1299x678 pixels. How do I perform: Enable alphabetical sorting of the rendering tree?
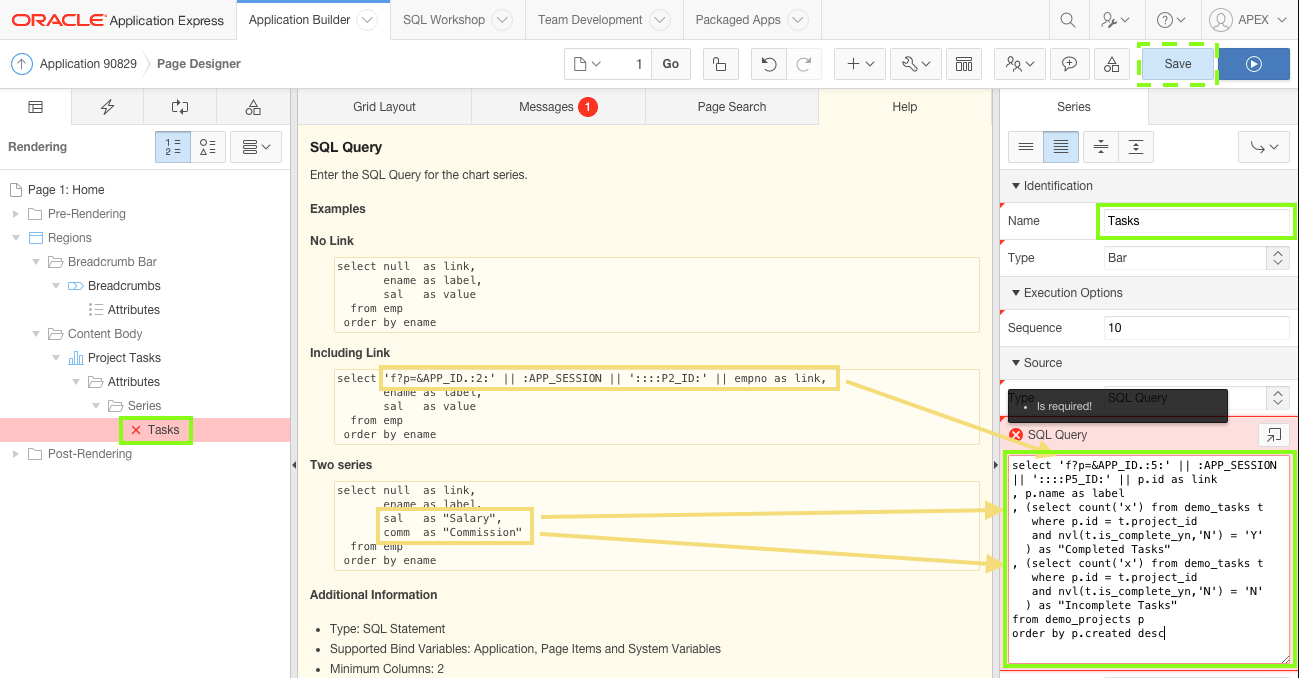(x=208, y=146)
